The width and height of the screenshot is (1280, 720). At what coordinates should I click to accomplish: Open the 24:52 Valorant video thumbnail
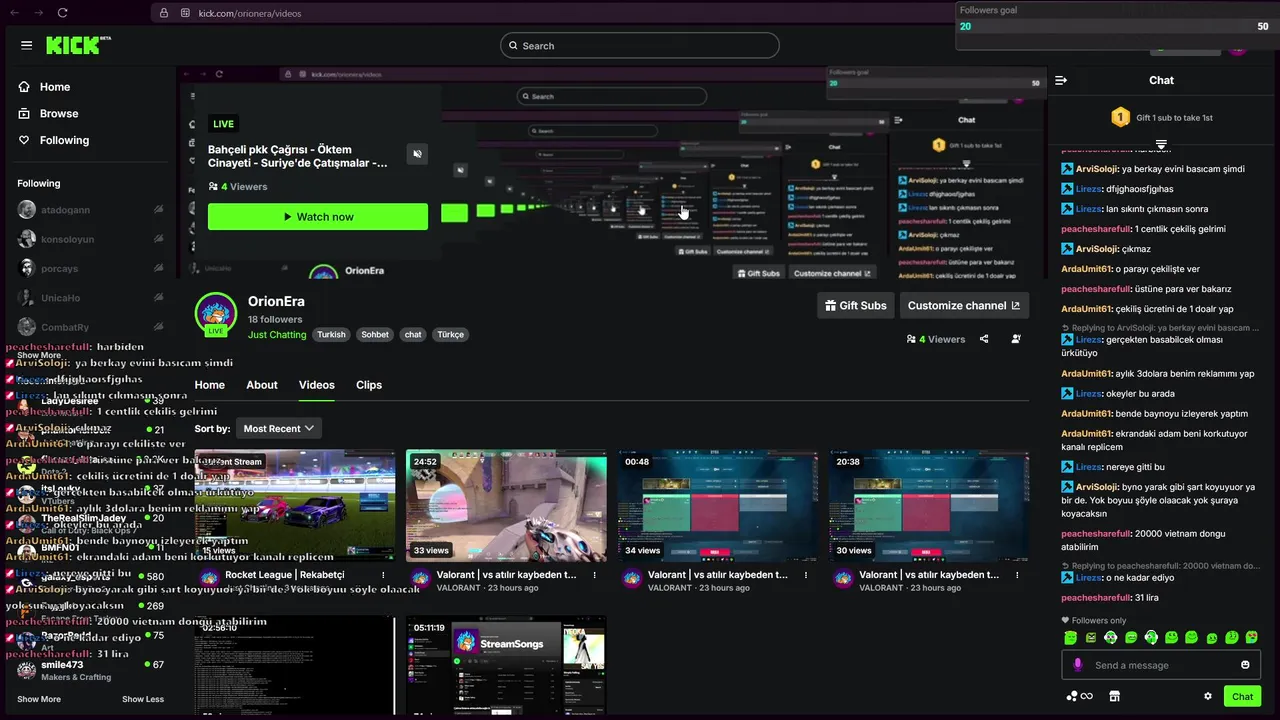point(506,506)
